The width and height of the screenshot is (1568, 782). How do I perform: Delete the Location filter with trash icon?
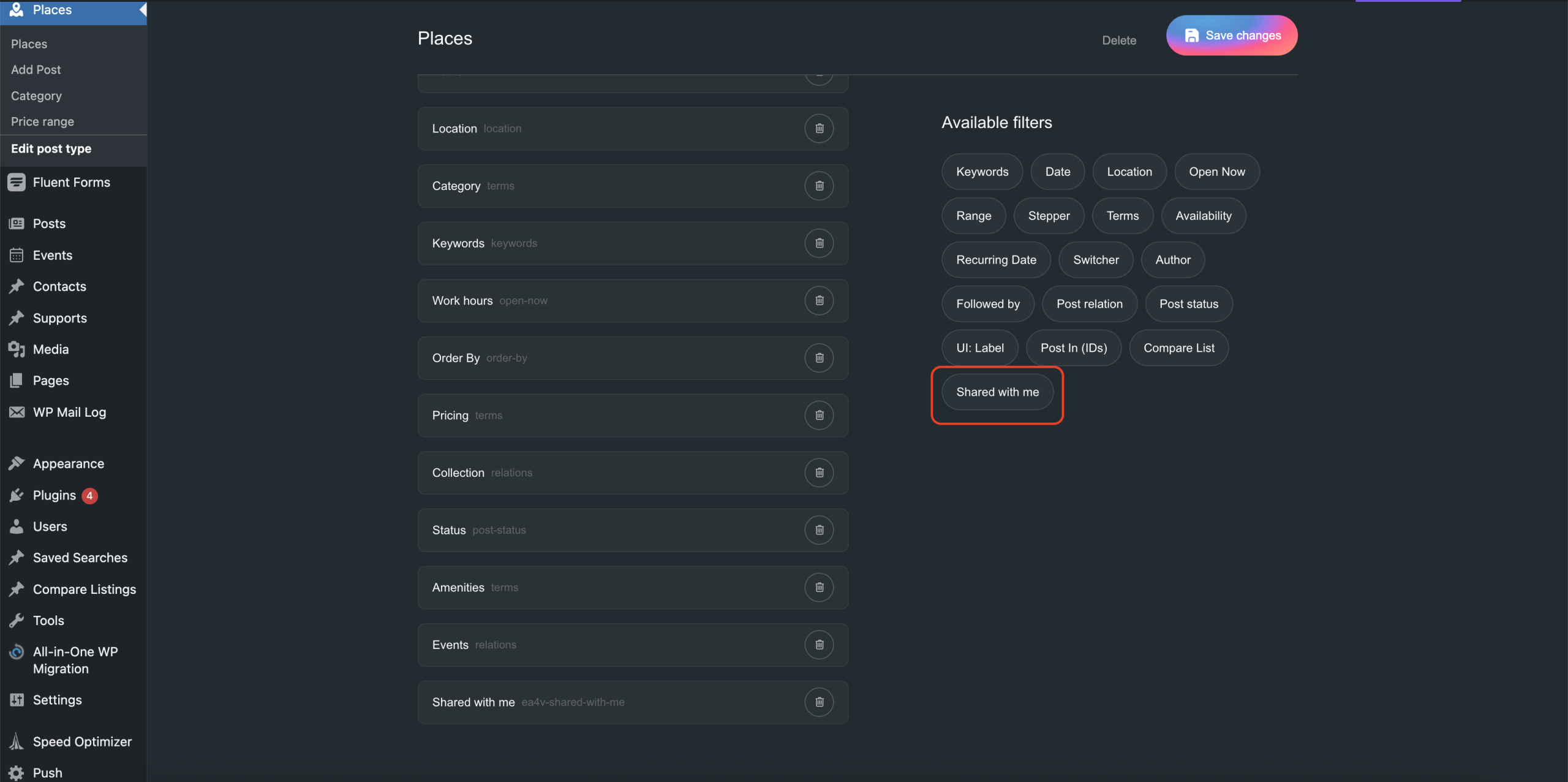(x=819, y=129)
